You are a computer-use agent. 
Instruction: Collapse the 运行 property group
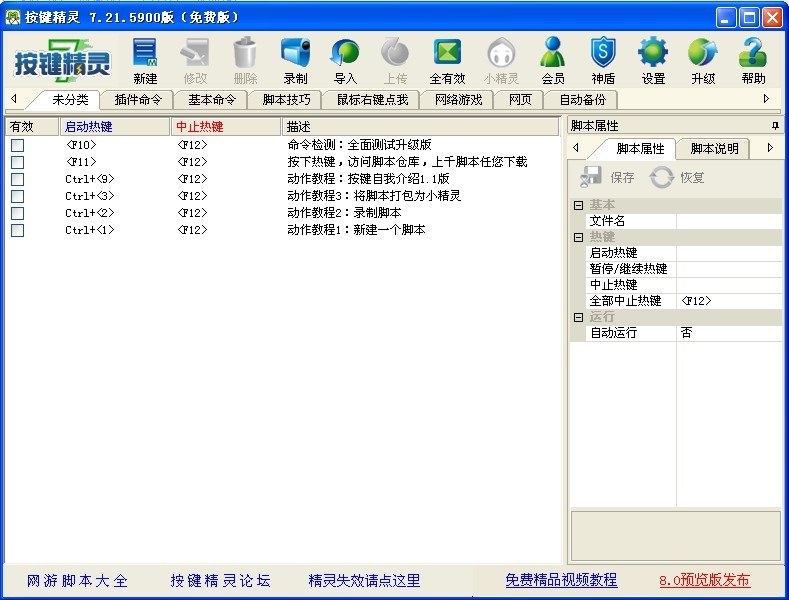[x=579, y=317]
